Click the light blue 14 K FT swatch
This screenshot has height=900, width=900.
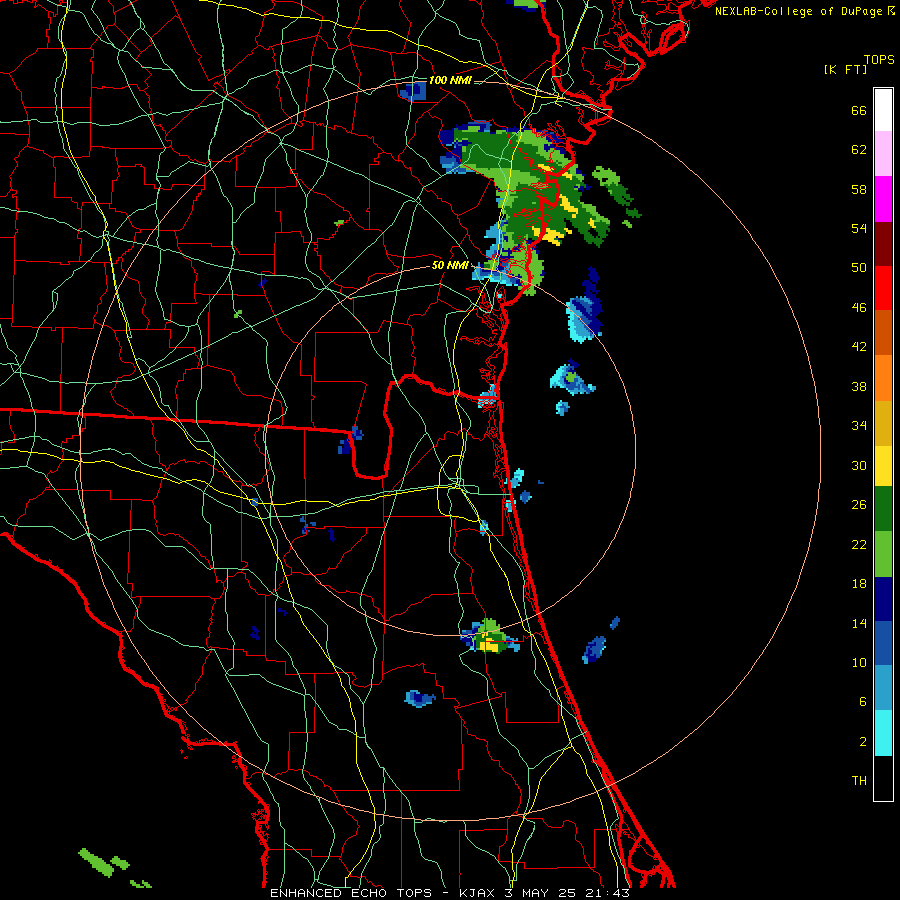pyautogui.click(x=883, y=688)
